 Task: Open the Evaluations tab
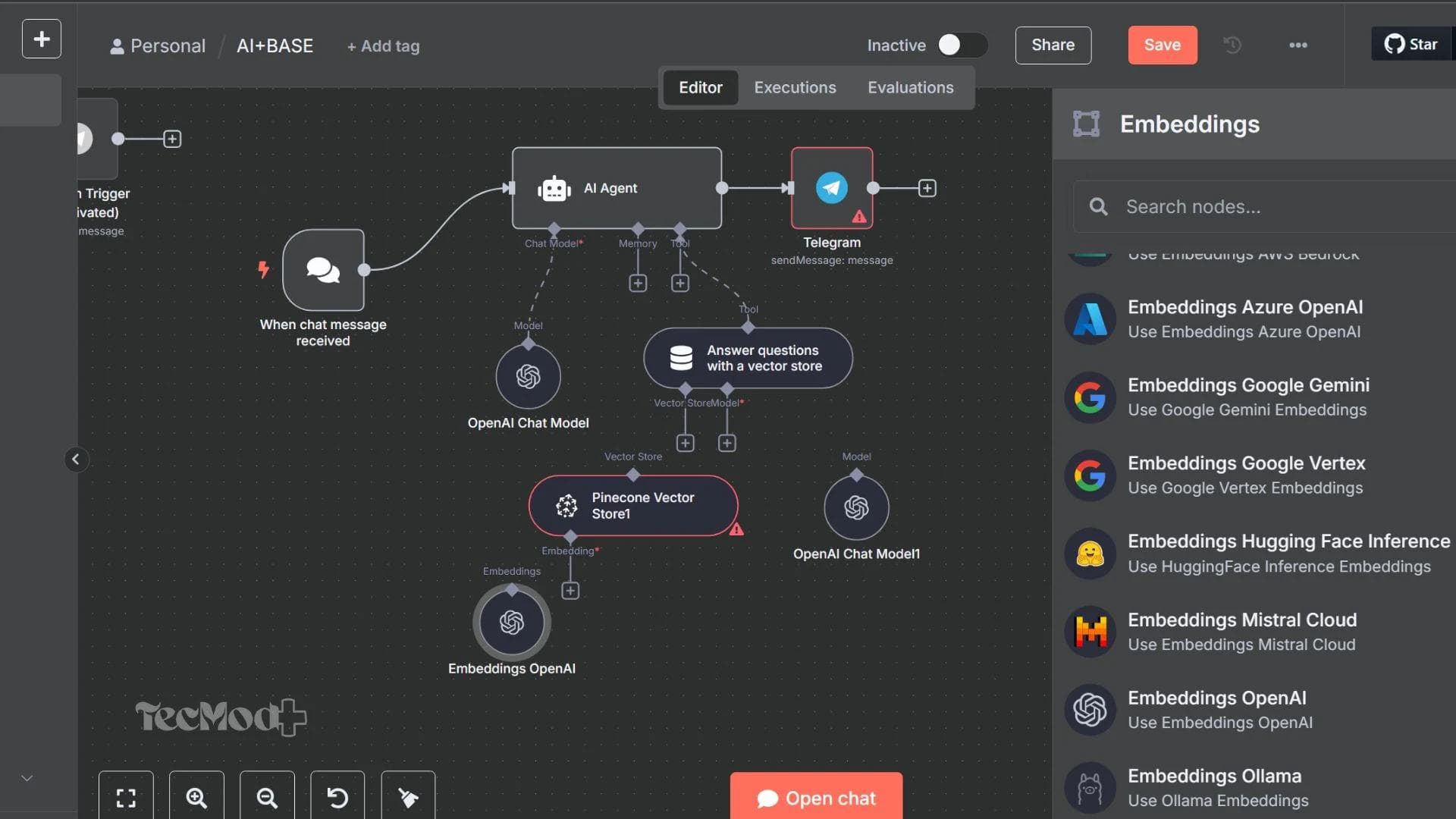point(910,87)
